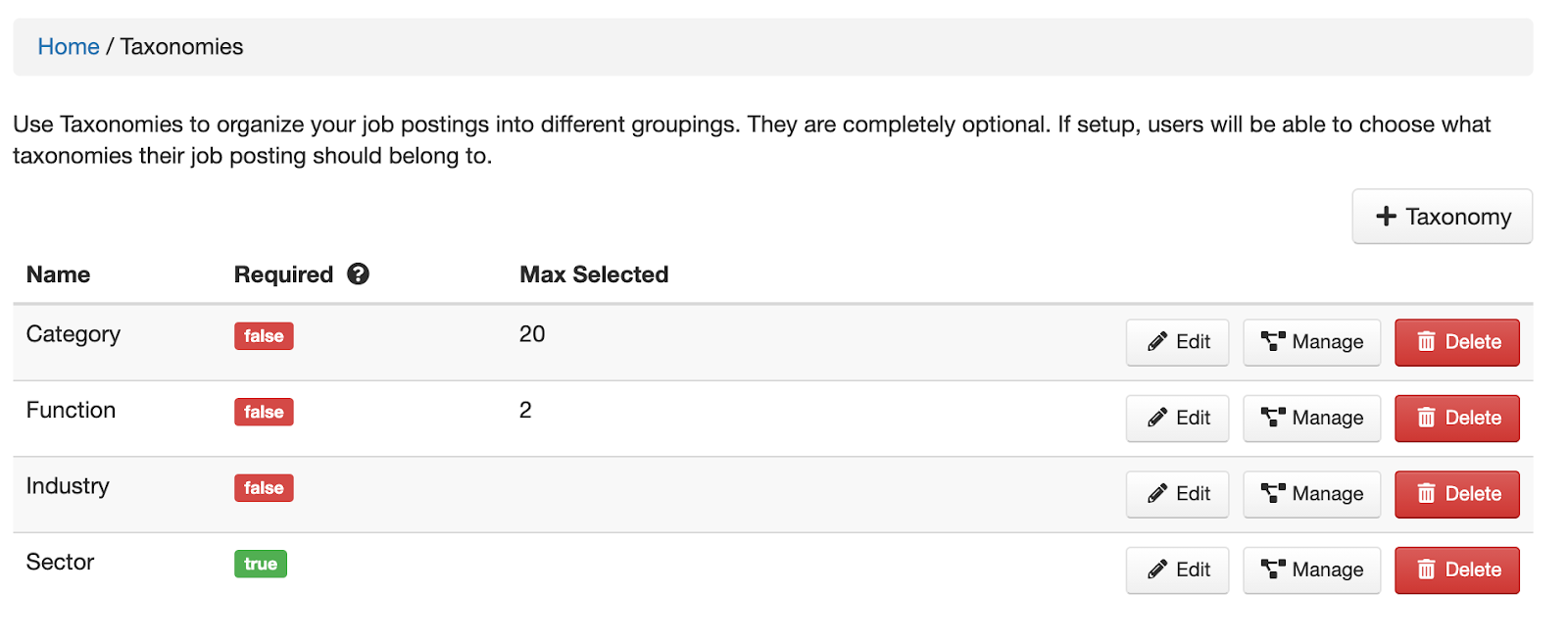This screenshot has width=1568, height=644.
Task: Click the green true badge for Sector
Action: (x=261, y=564)
